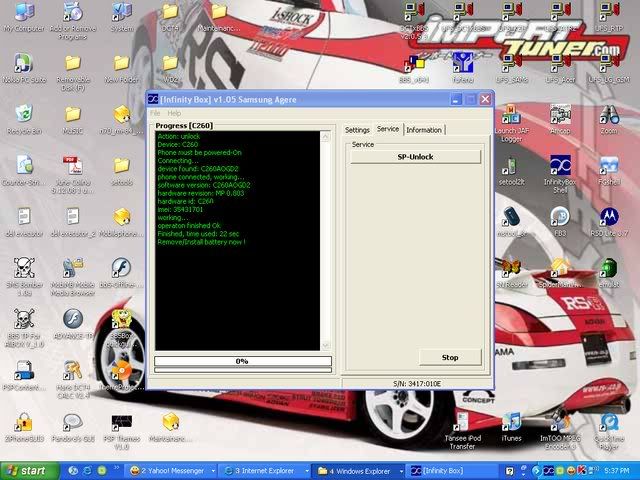
Task: Open the Help menu in Infinity Box
Action: click(174, 113)
